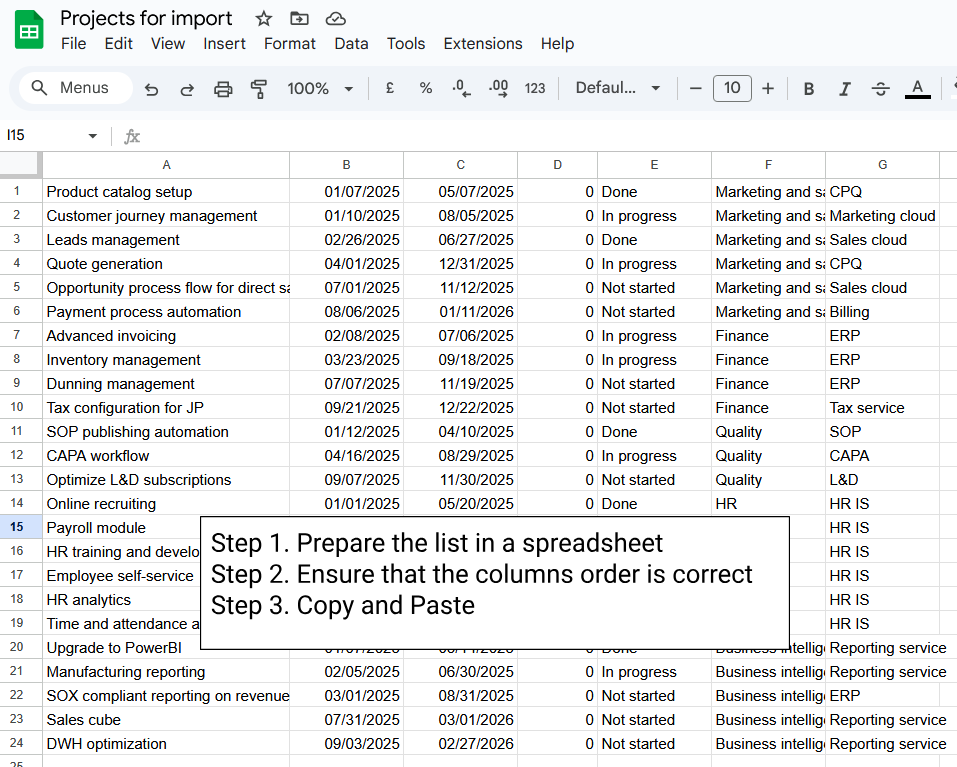The width and height of the screenshot is (957, 767).
Task: Click cell 'CAPA workflow'
Action: pos(166,456)
